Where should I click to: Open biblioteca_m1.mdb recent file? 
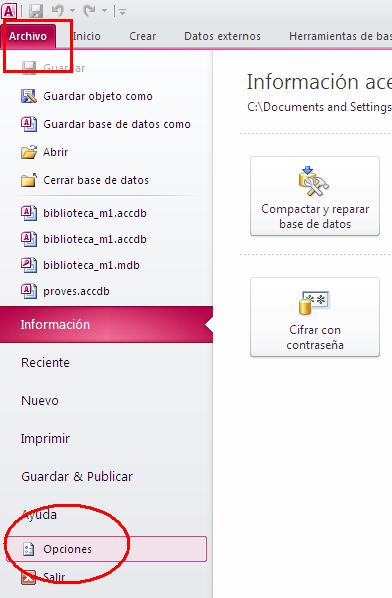(x=92, y=265)
